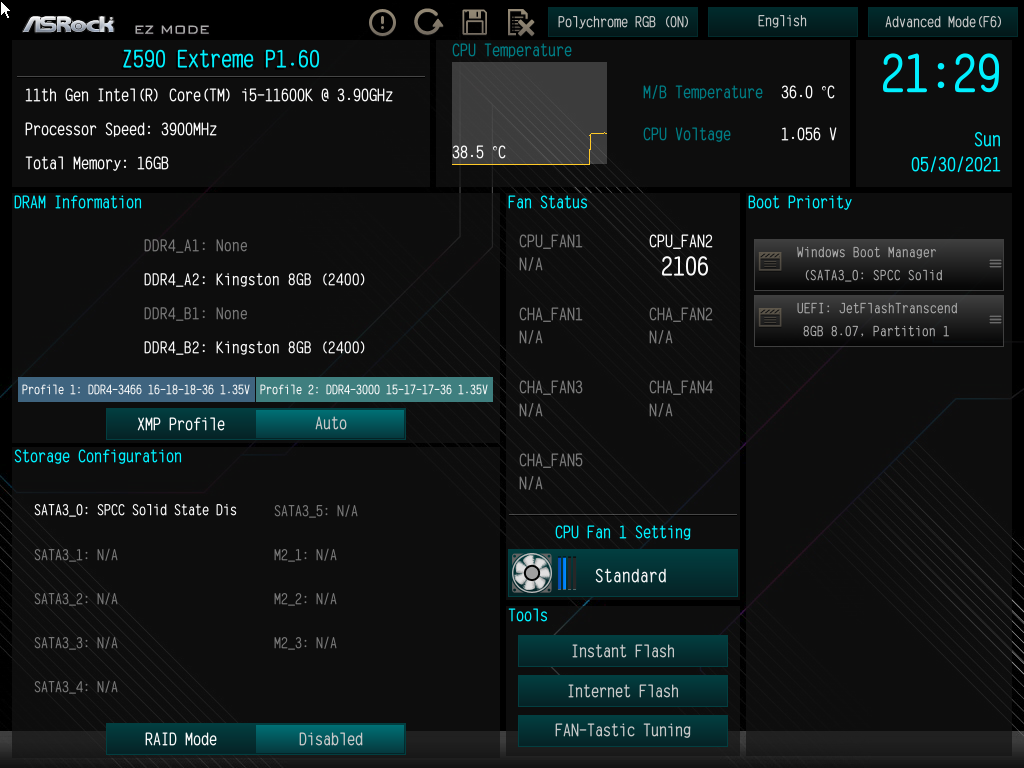Click CPU_FAN1 fan status
The image size is (1024, 768).
tap(551, 253)
